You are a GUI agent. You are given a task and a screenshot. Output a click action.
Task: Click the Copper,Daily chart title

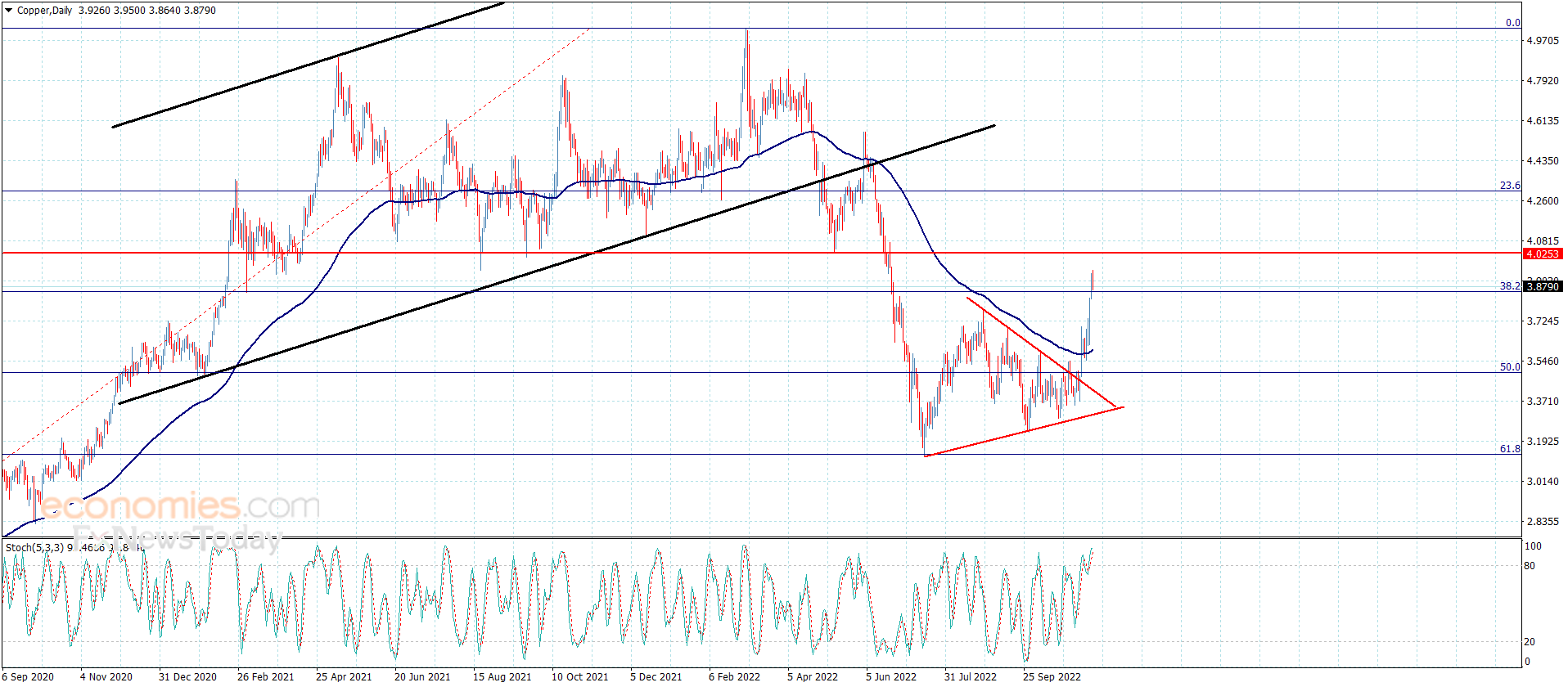point(45,11)
